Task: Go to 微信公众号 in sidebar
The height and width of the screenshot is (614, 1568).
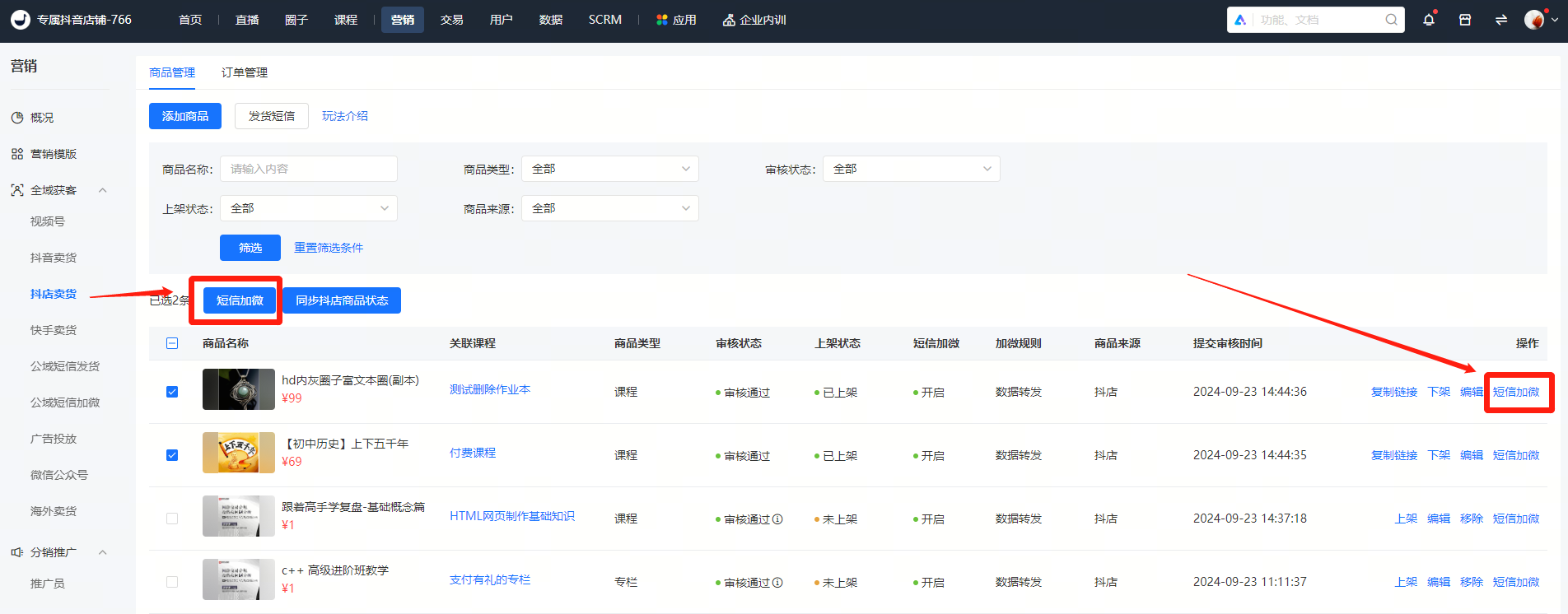Action: (x=59, y=475)
